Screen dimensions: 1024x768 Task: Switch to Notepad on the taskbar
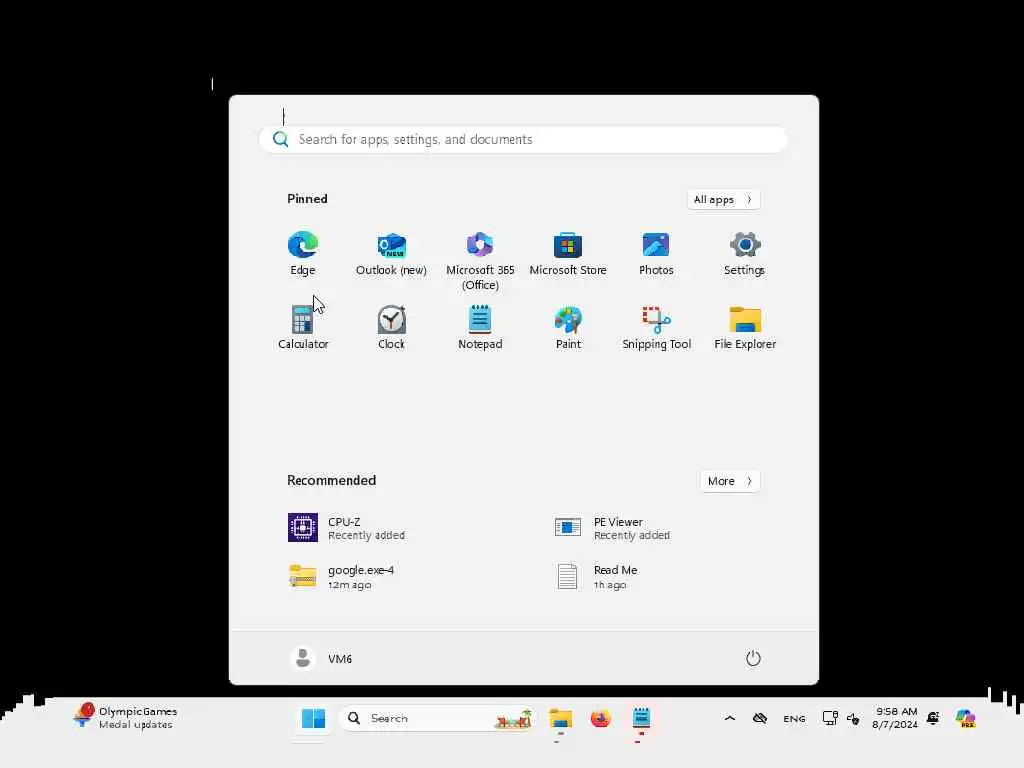coord(641,718)
